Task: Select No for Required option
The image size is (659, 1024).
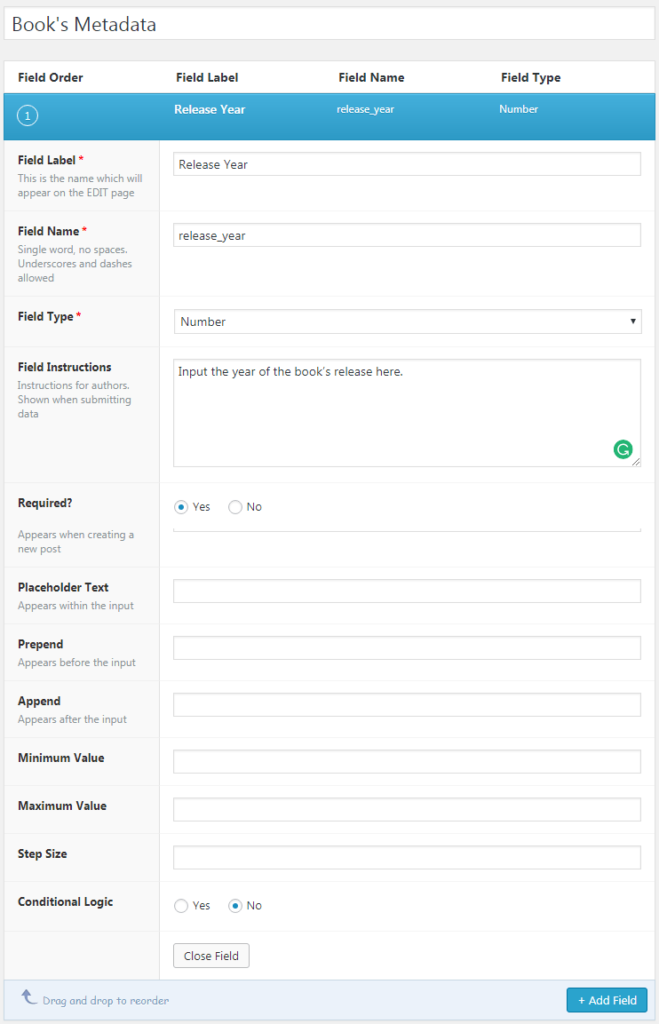Action: click(235, 507)
